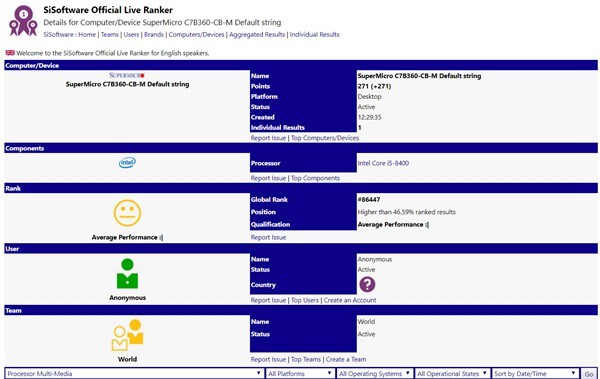This screenshot has width=600, height=379.
Task: Click the Created time 12:29:35
Action: (369, 117)
